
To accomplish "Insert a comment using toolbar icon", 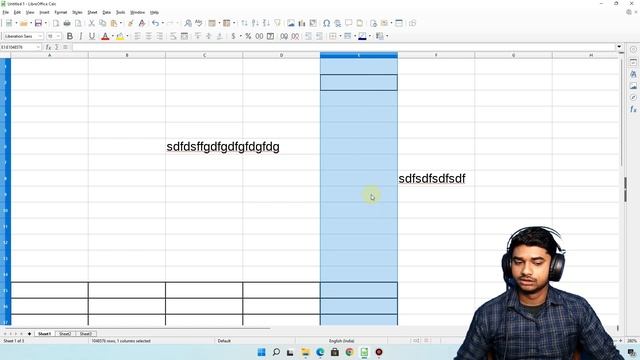I will (x=349, y=23).
